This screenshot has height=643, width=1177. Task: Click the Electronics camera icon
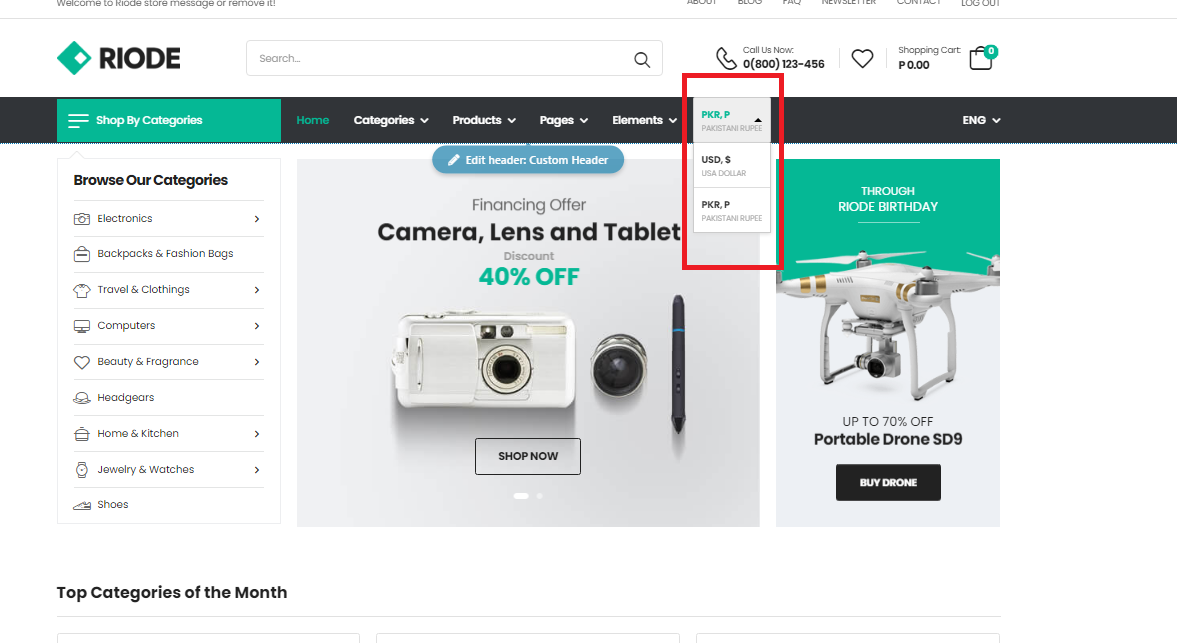pos(82,218)
